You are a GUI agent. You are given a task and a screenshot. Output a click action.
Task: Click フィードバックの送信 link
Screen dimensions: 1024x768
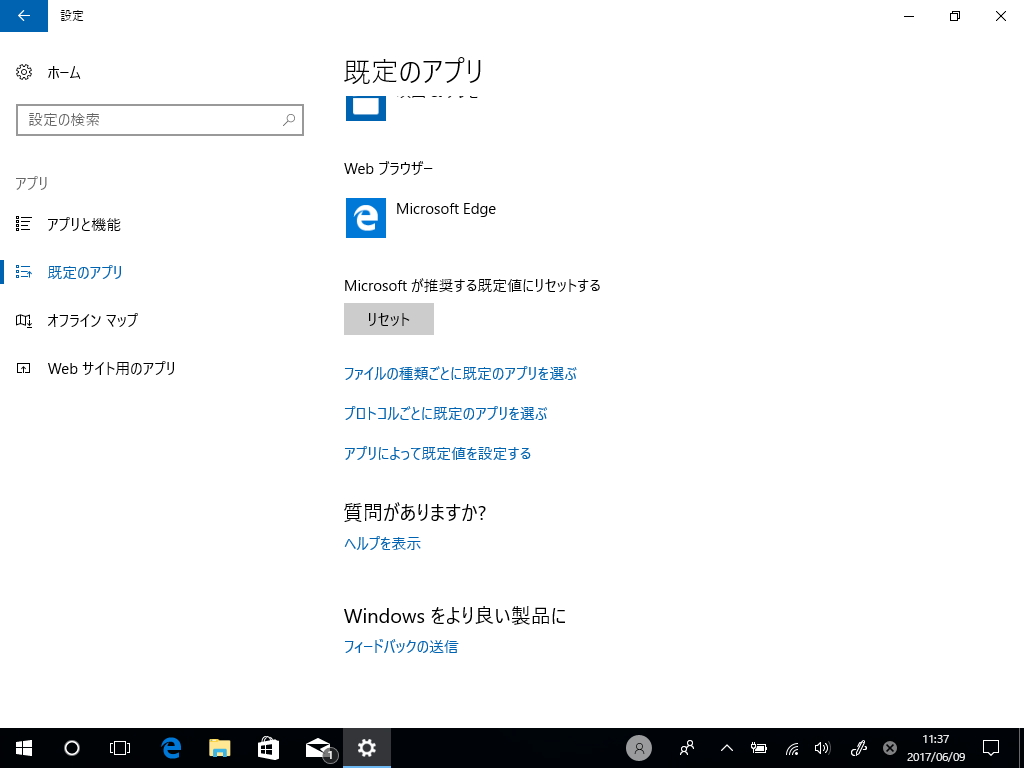[x=401, y=647]
